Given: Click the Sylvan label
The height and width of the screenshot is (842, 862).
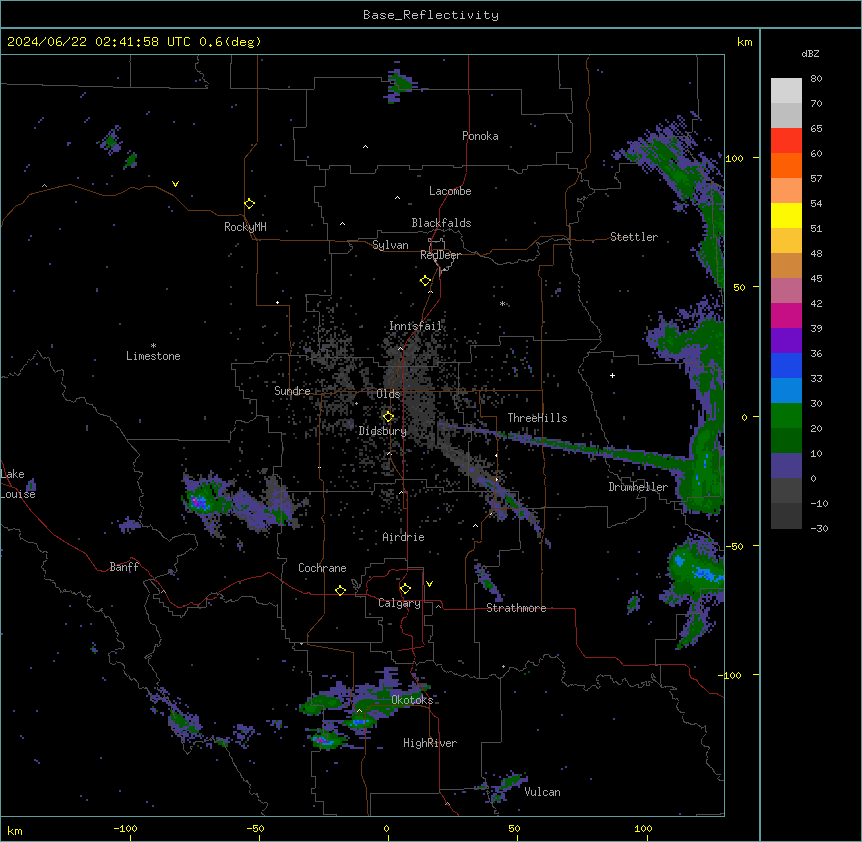Looking at the screenshot, I should coord(390,245).
